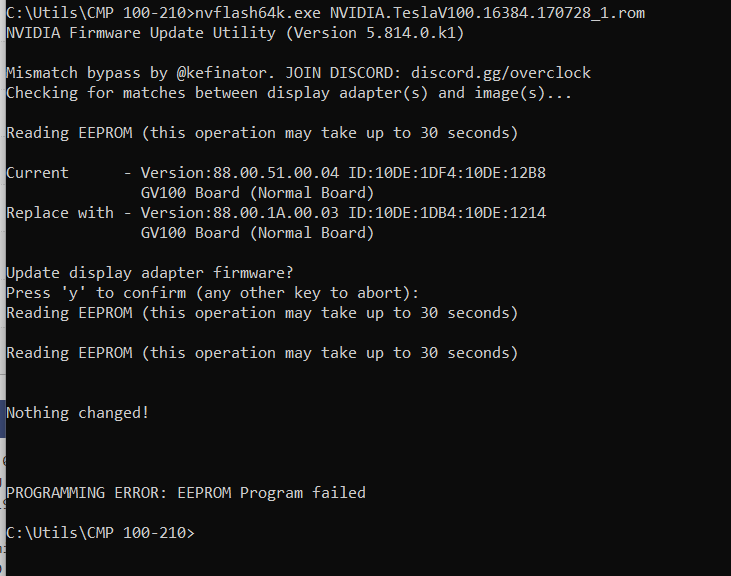This screenshot has width=731, height=576.
Task: Click the NVIDIA Firmware Update Utility version line
Action: tap(235, 33)
